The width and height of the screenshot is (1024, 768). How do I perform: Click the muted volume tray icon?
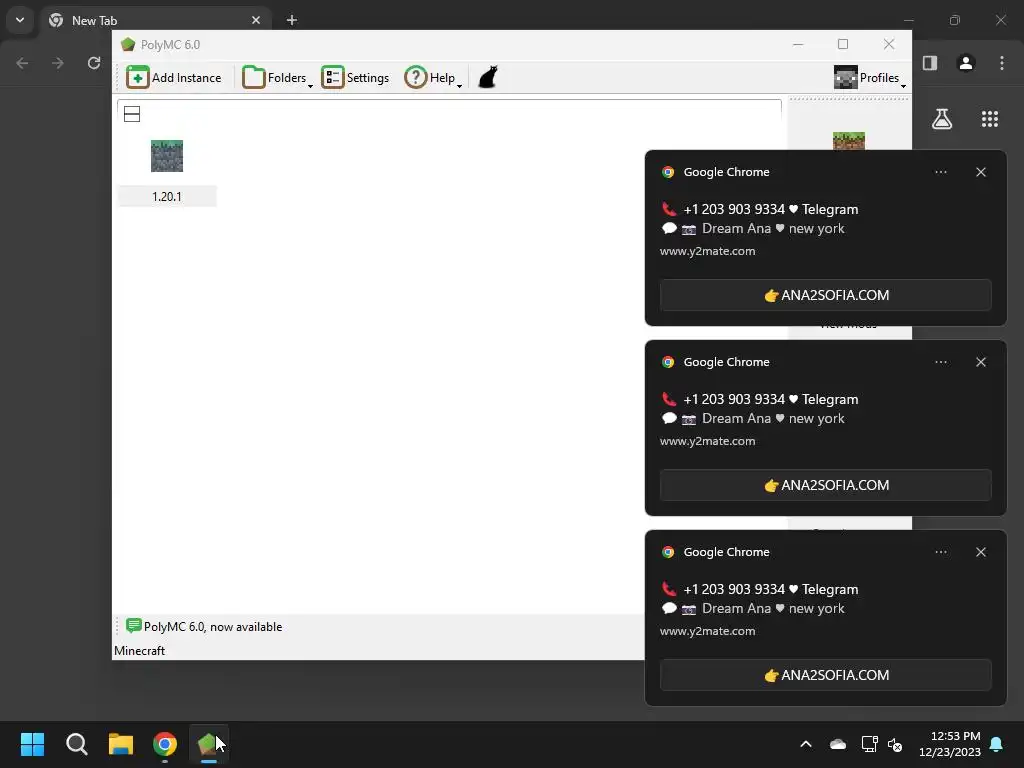pyautogui.click(x=895, y=744)
